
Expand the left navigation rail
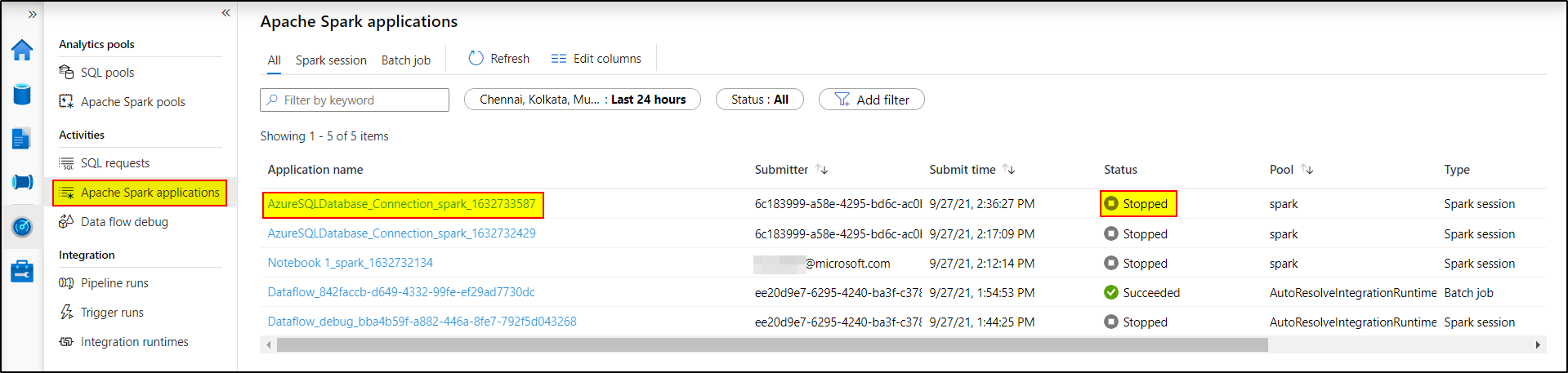click(32, 14)
